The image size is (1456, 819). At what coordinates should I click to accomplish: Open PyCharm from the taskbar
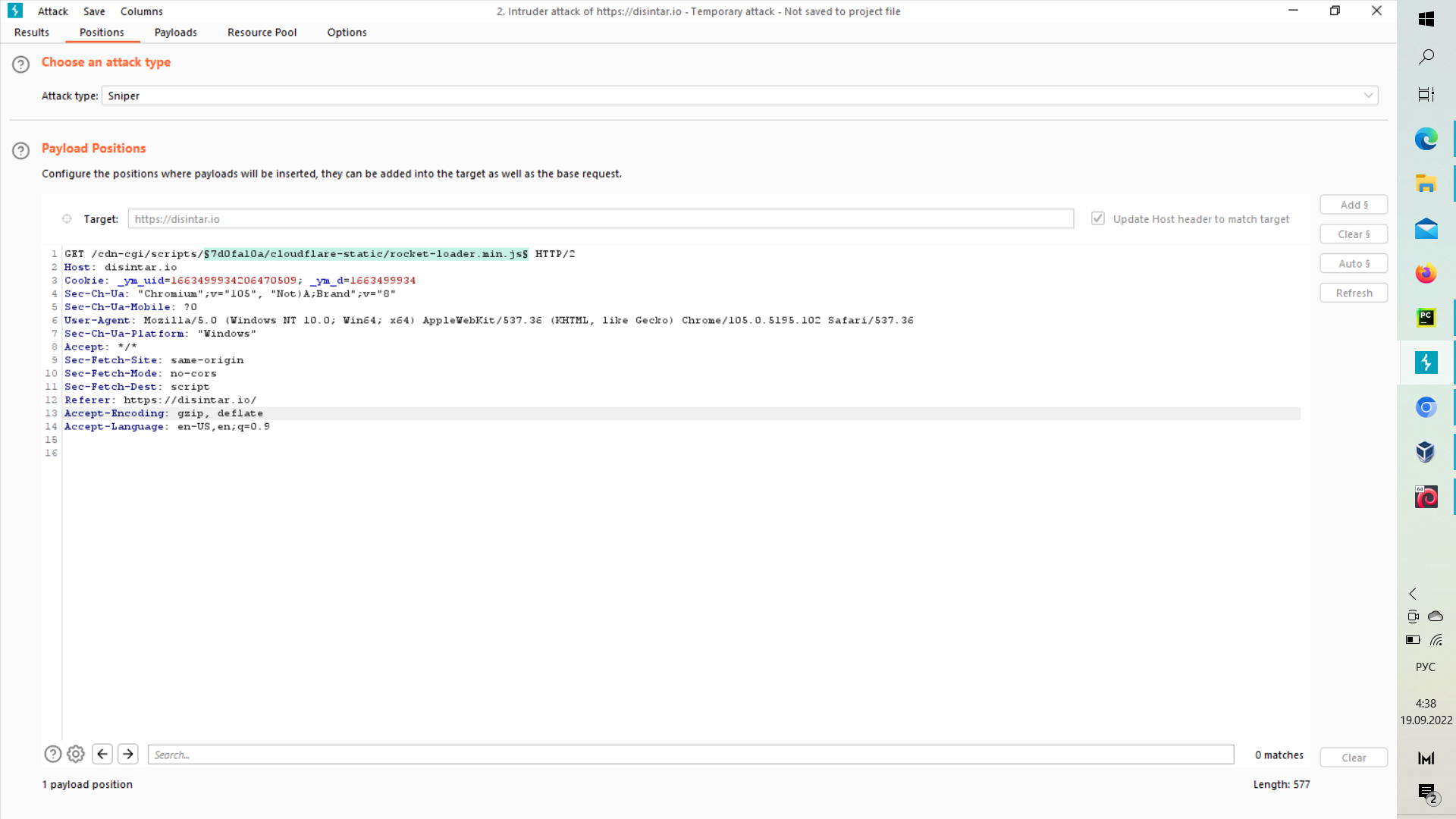[1426, 318]
